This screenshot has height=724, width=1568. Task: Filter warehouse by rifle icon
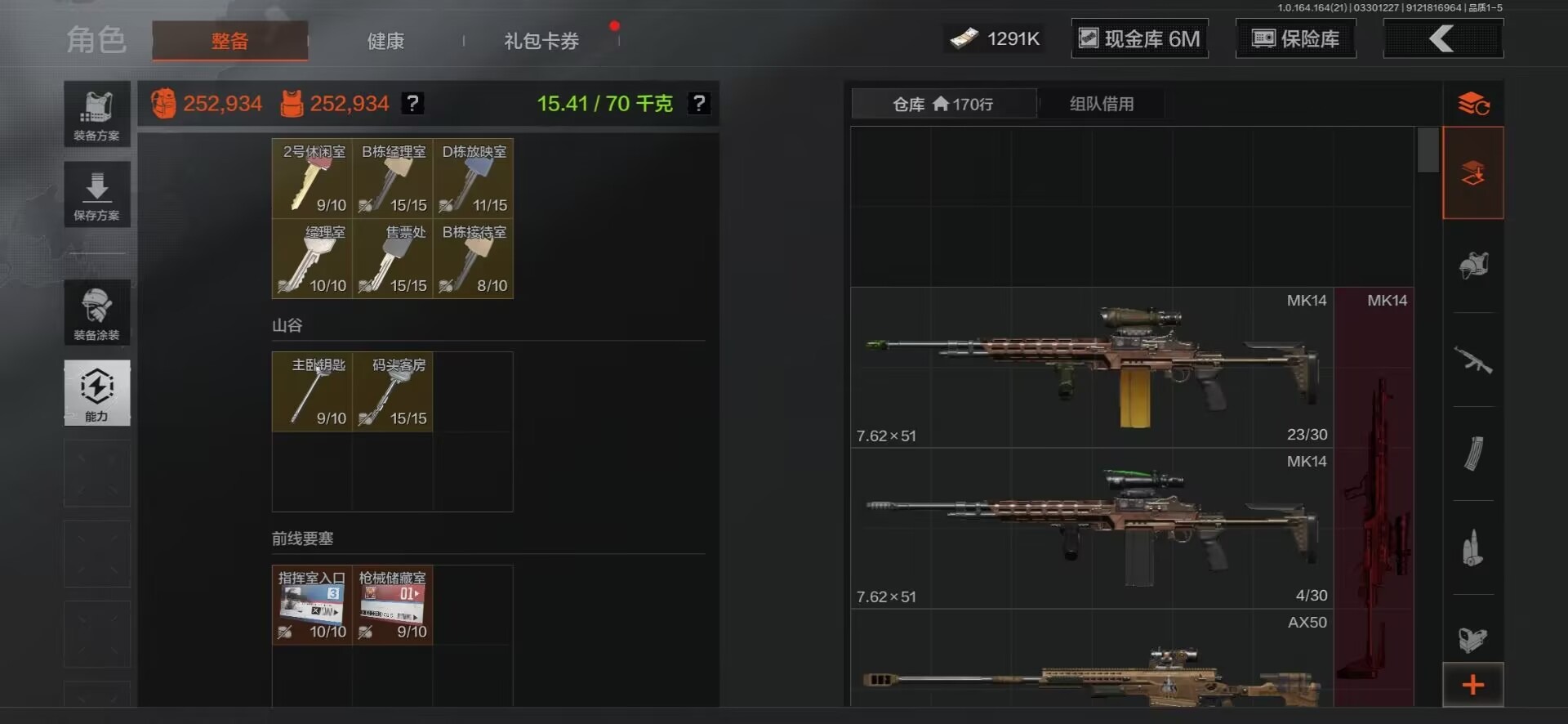(x=1472, y=360)
